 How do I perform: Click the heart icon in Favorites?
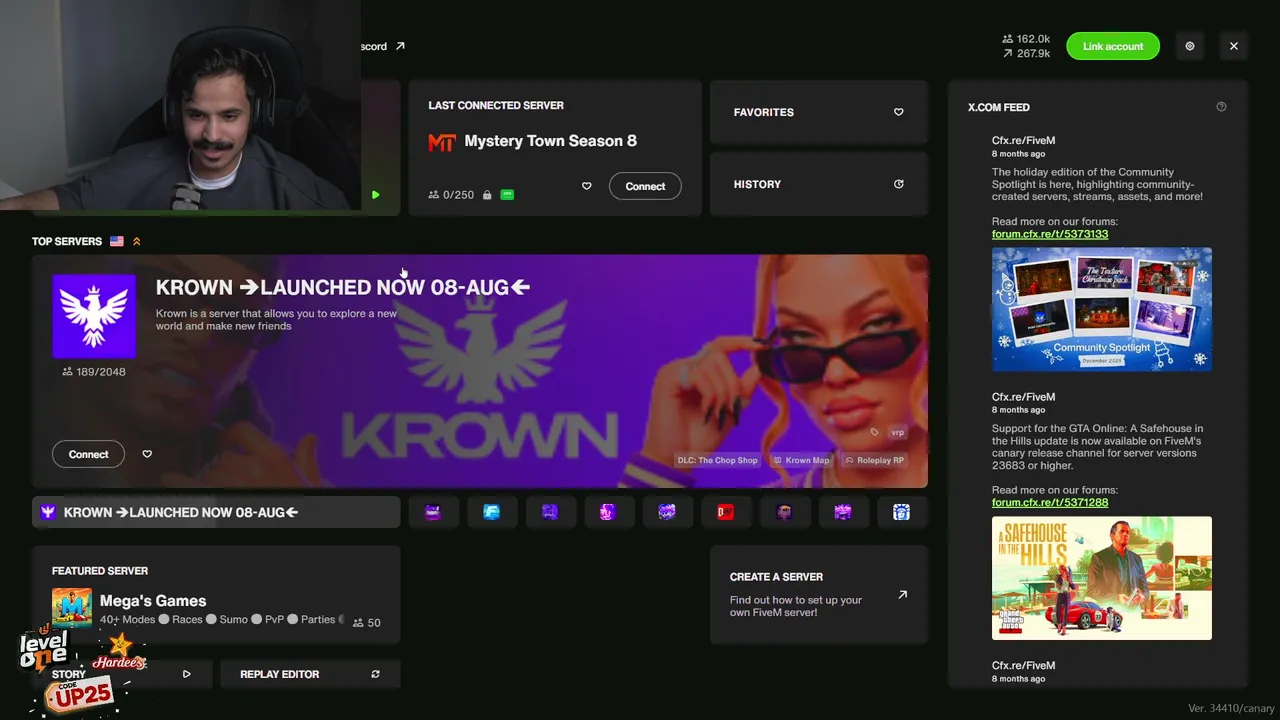click(x=898, y=112)
